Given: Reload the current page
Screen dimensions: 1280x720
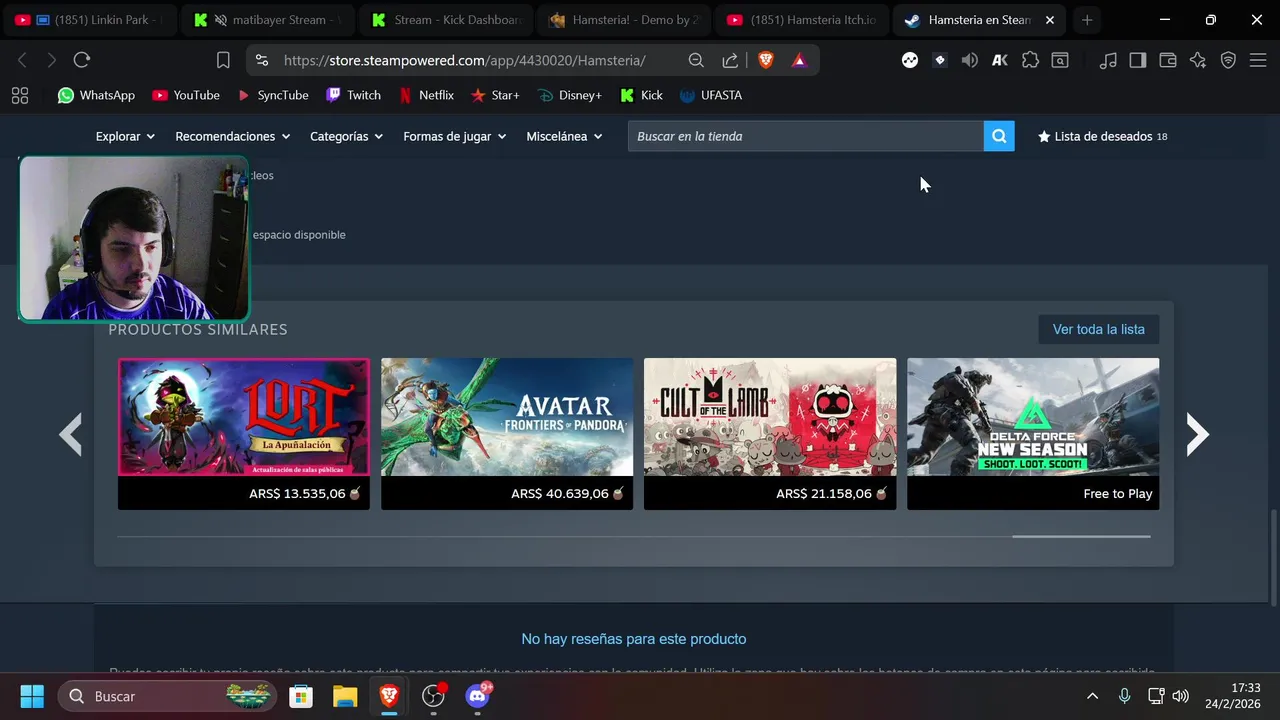Looking at the screenshot, I should pos(82,60).
